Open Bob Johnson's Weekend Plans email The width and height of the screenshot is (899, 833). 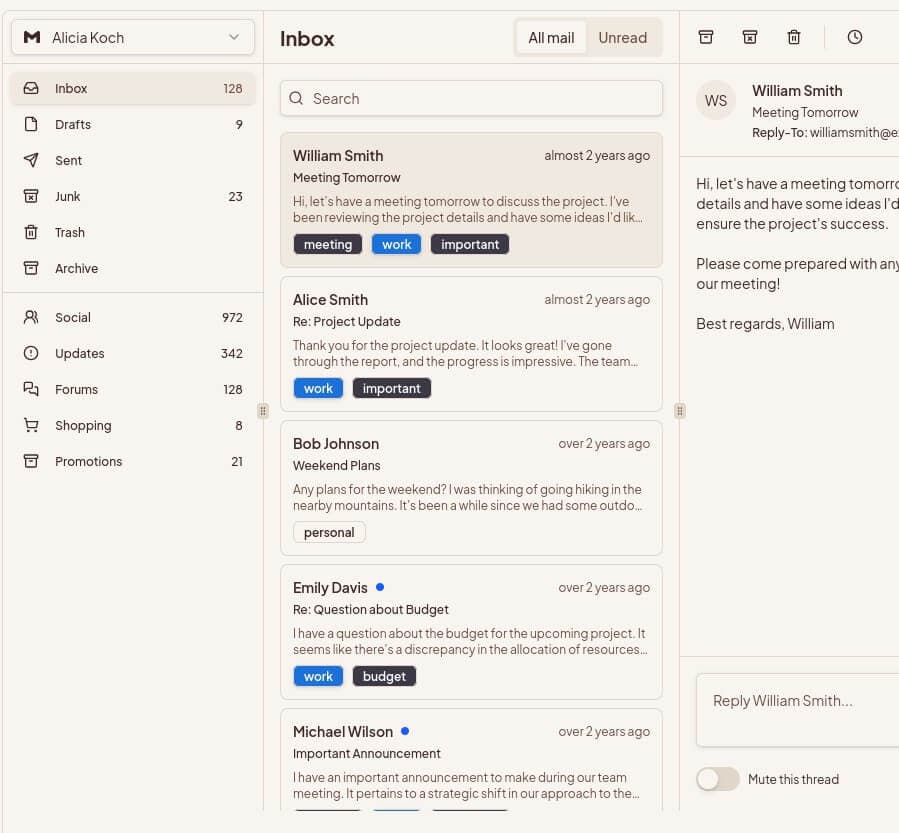(471, 488)
